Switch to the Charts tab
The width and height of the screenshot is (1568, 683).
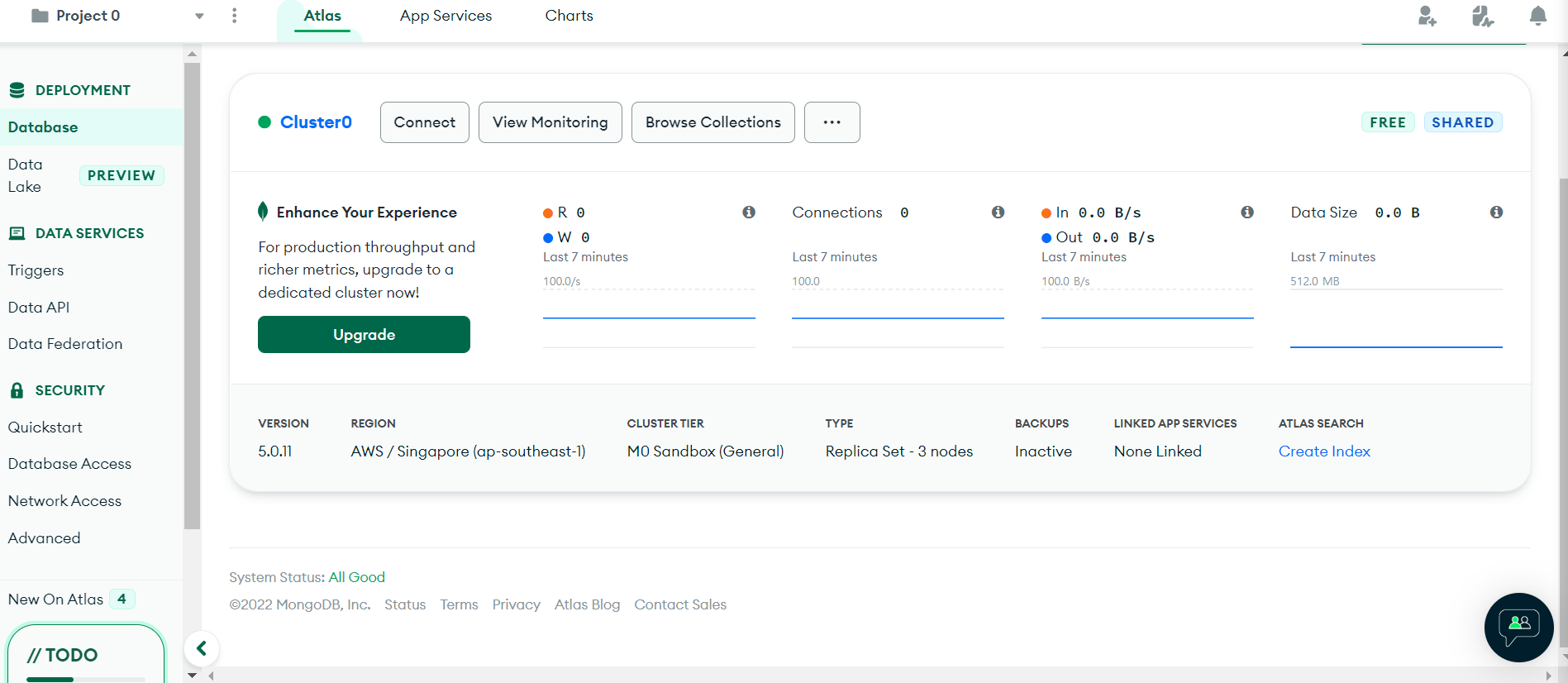point(569,16)
